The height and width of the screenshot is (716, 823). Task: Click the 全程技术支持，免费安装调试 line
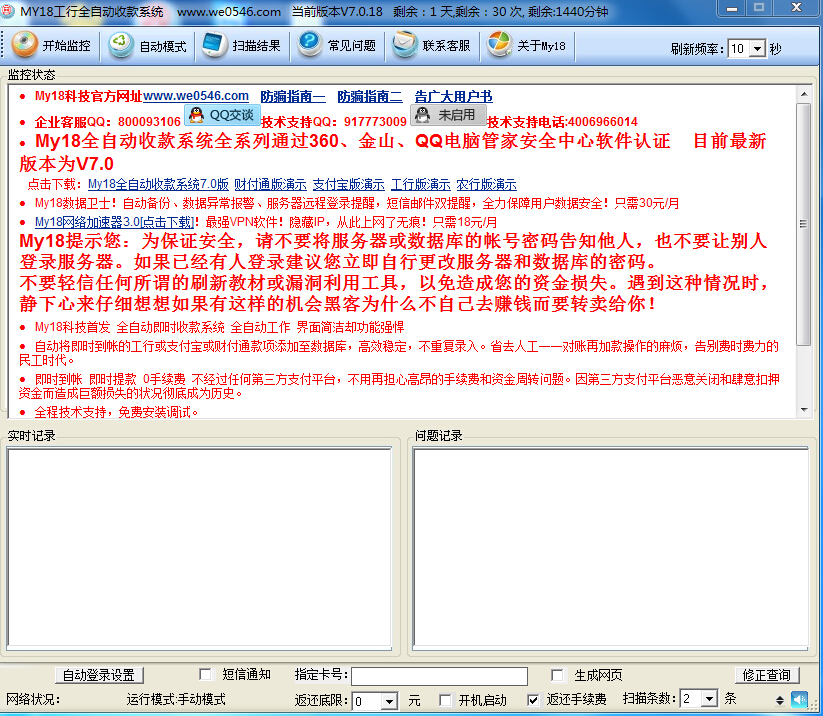116,412
